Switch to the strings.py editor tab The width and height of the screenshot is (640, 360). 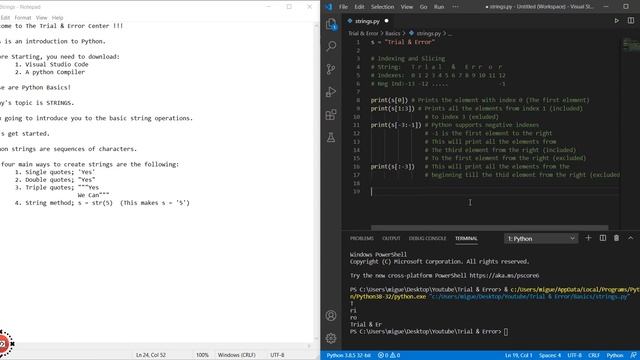pyautogui.click(x=367, y=21)
